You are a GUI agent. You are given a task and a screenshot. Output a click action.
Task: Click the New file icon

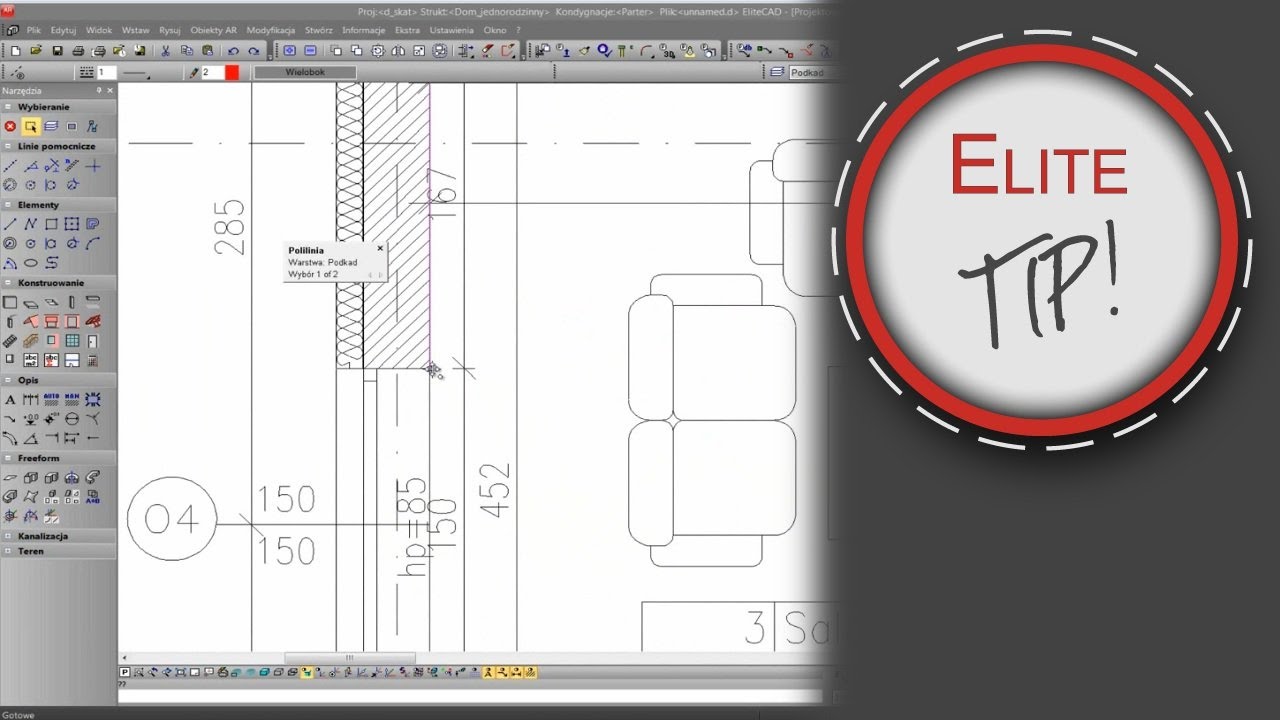[x=15, y=50]
